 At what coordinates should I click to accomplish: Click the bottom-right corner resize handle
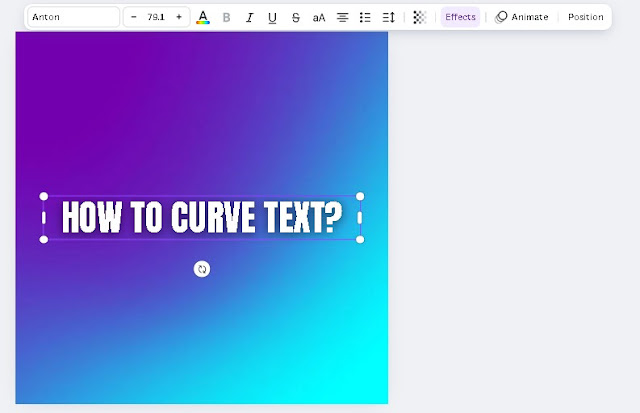tap(360, 240)
